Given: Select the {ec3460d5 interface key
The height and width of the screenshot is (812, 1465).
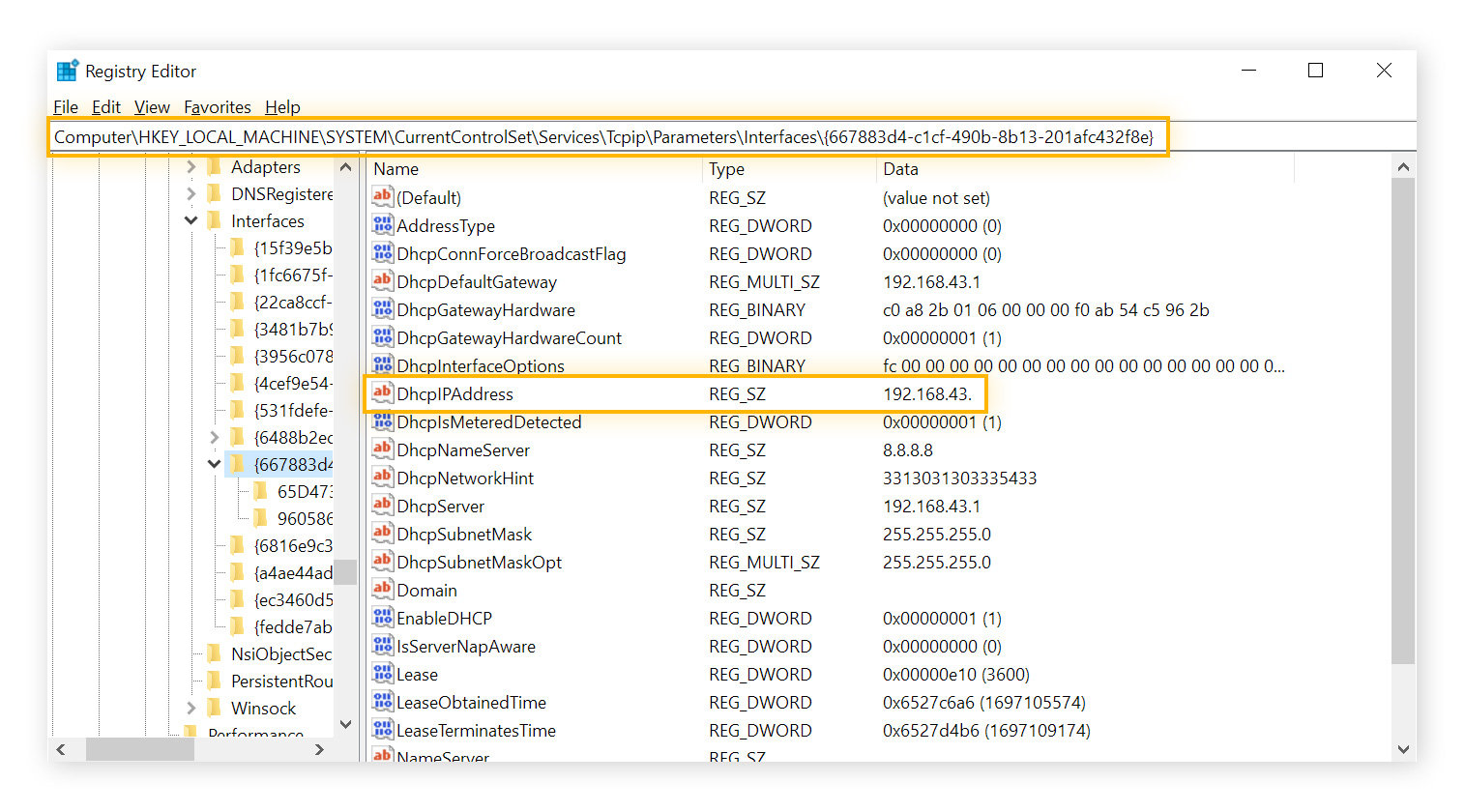Looking at the screenshot, I should (x=293, y=599).
